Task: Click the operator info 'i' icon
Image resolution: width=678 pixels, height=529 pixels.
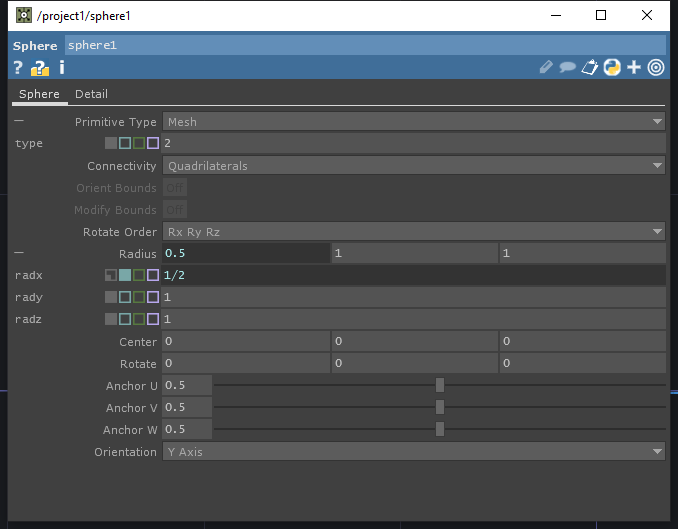Action: pyautogui.click(x=62, y=68)
